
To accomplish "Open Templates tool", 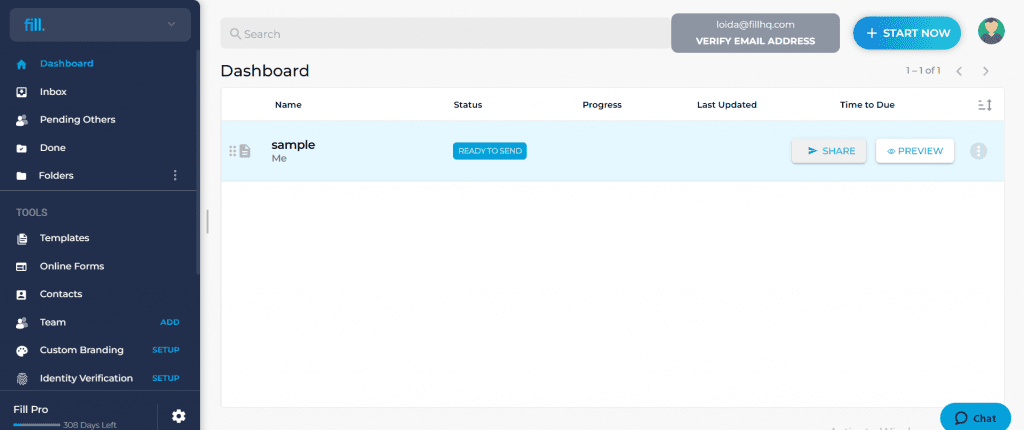I will click(x=64, y=239).
